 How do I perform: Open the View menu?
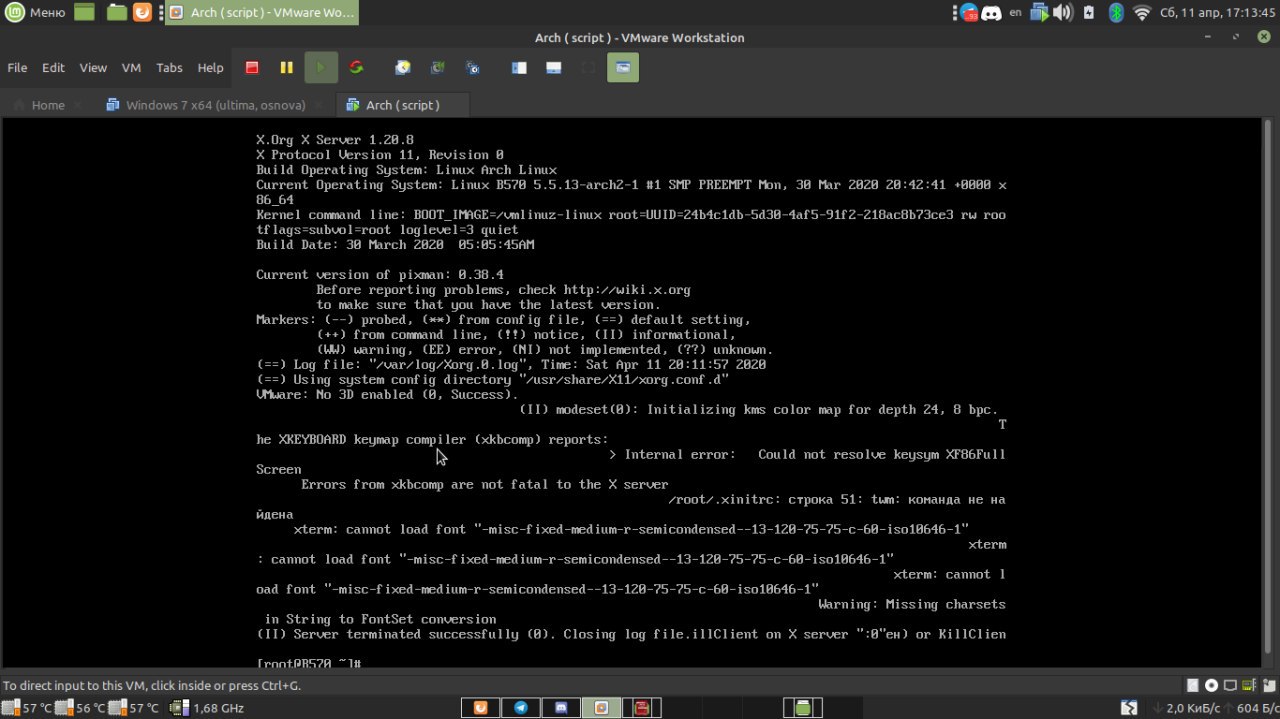(93, 68)
